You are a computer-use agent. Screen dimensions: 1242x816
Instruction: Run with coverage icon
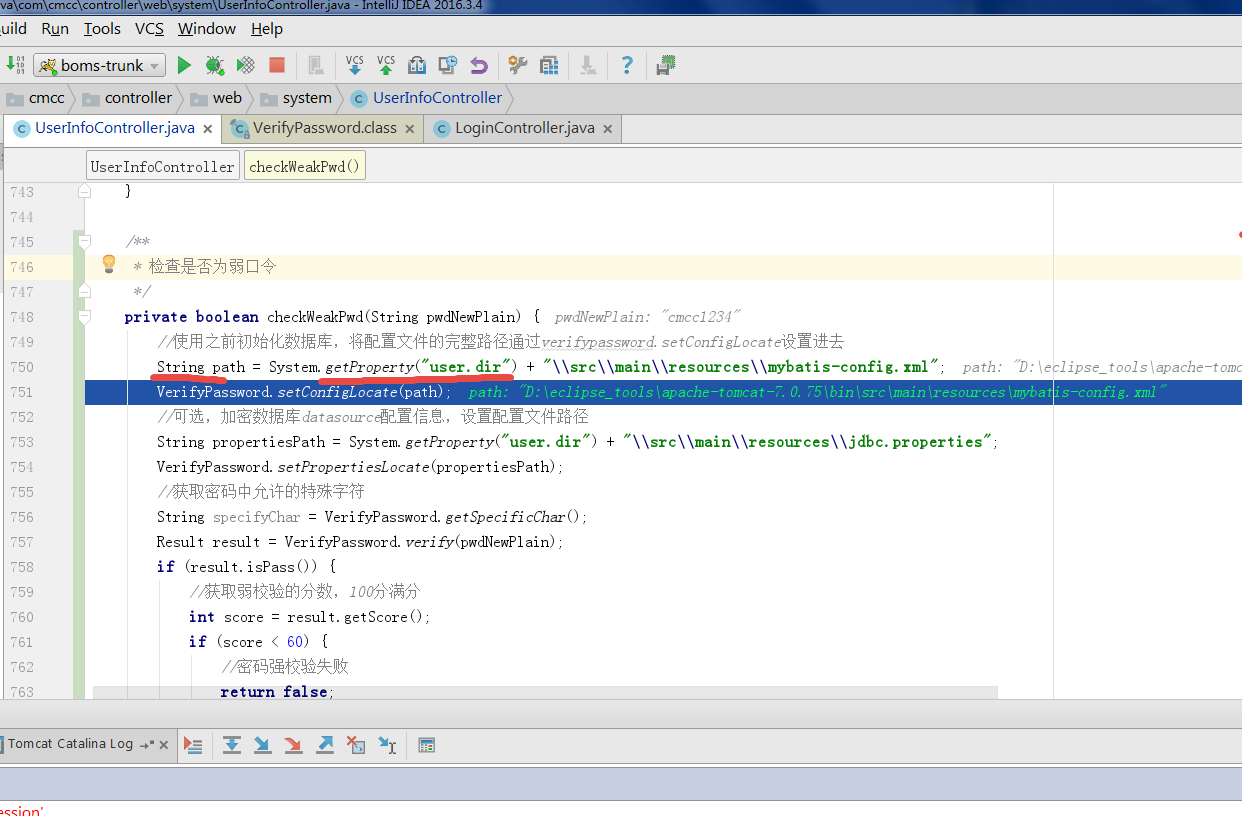245,65
